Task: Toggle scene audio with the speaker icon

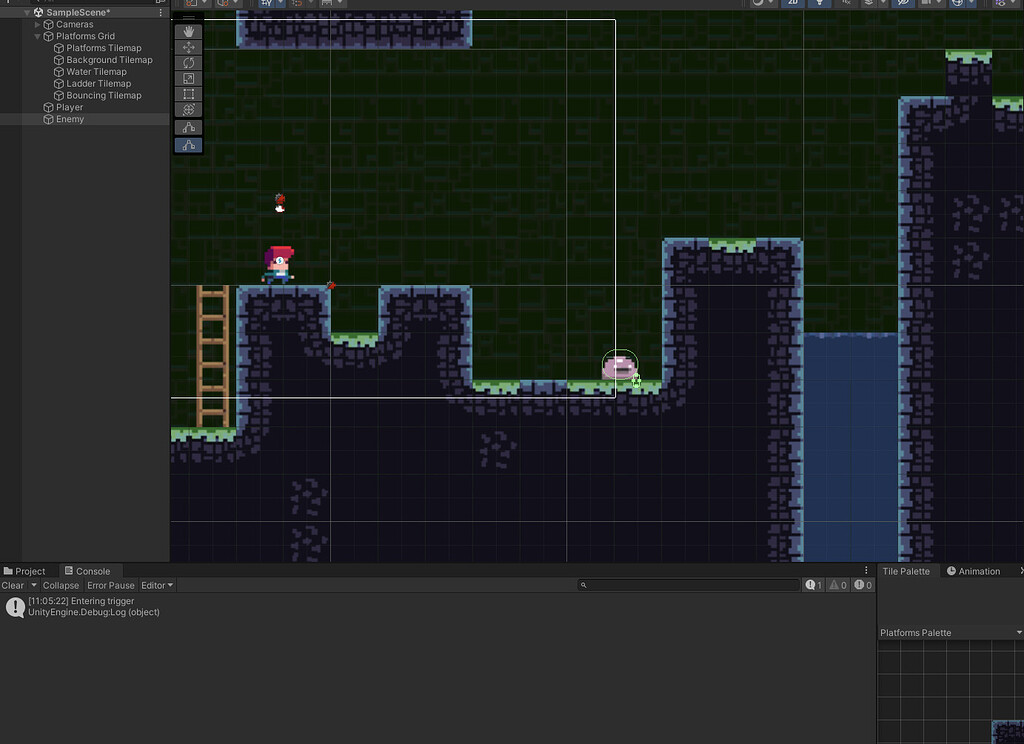Action: [x=846, y=4]
